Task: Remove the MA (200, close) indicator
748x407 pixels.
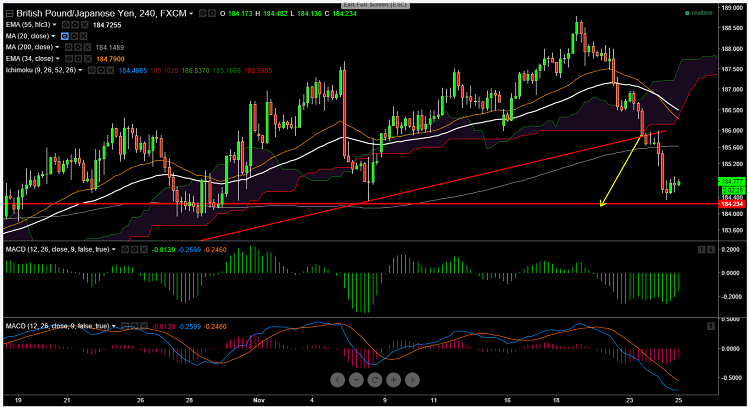Action: 87,47
